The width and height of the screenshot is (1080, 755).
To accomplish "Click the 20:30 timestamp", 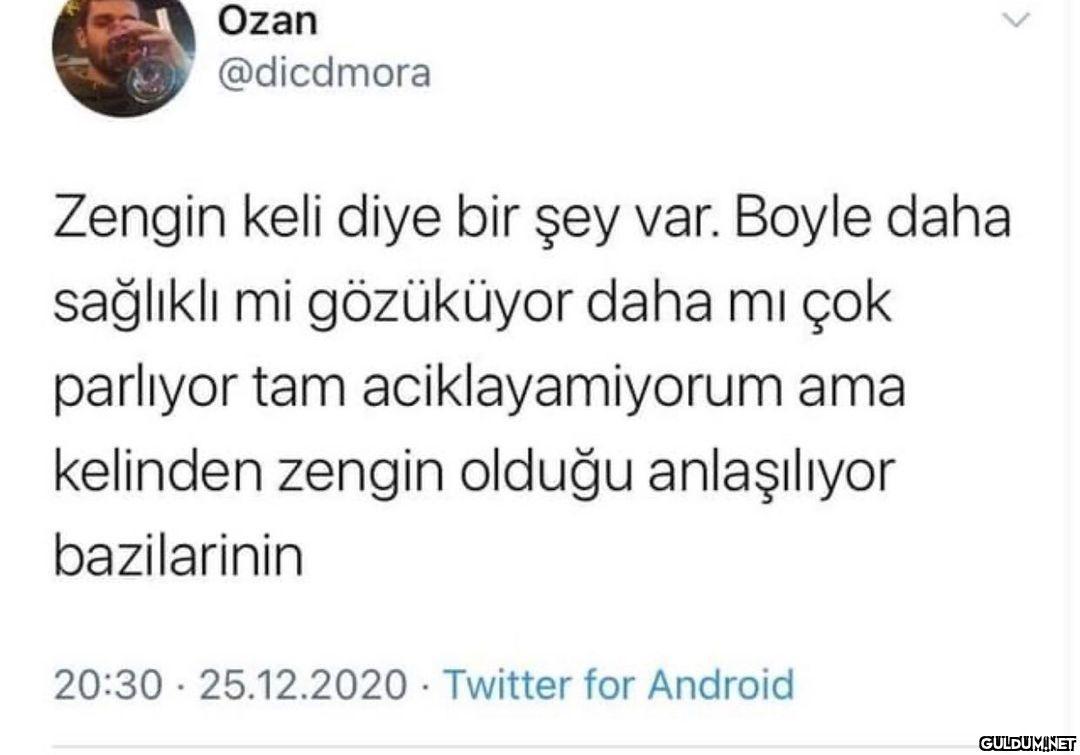I will (x=108, y=685).
